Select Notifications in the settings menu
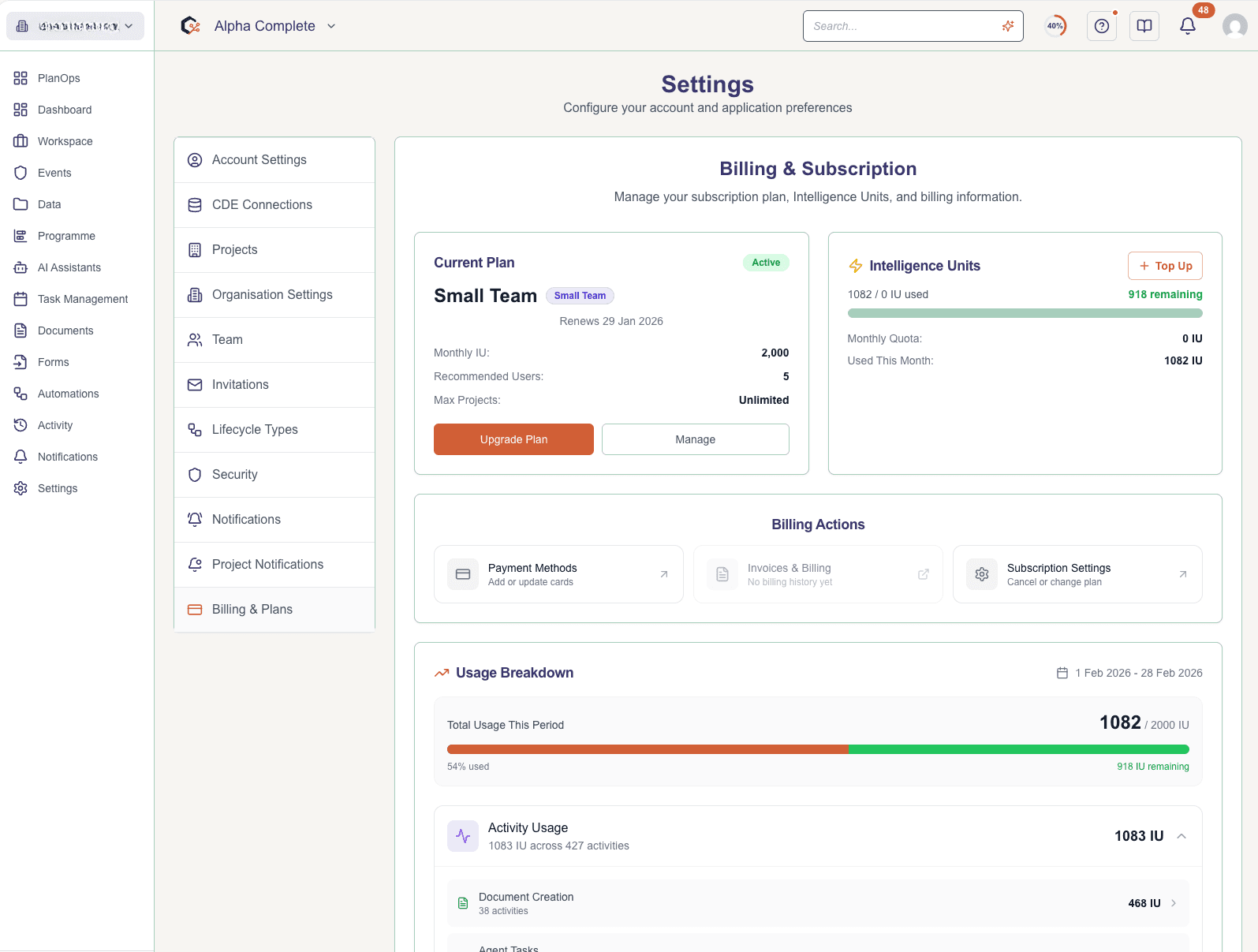The width and height of the screenshot is (1258, 952). [274, 520]
